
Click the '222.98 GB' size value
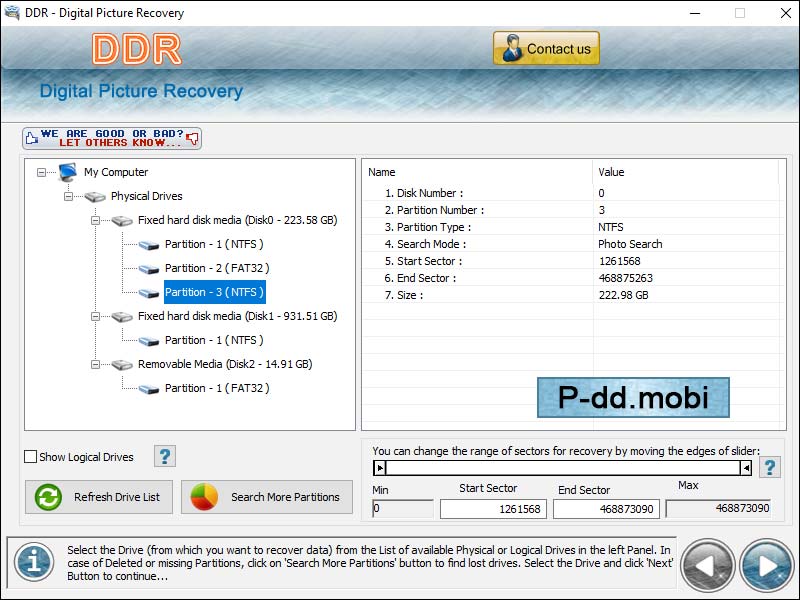pyautogui.click(x=623, y=295)
